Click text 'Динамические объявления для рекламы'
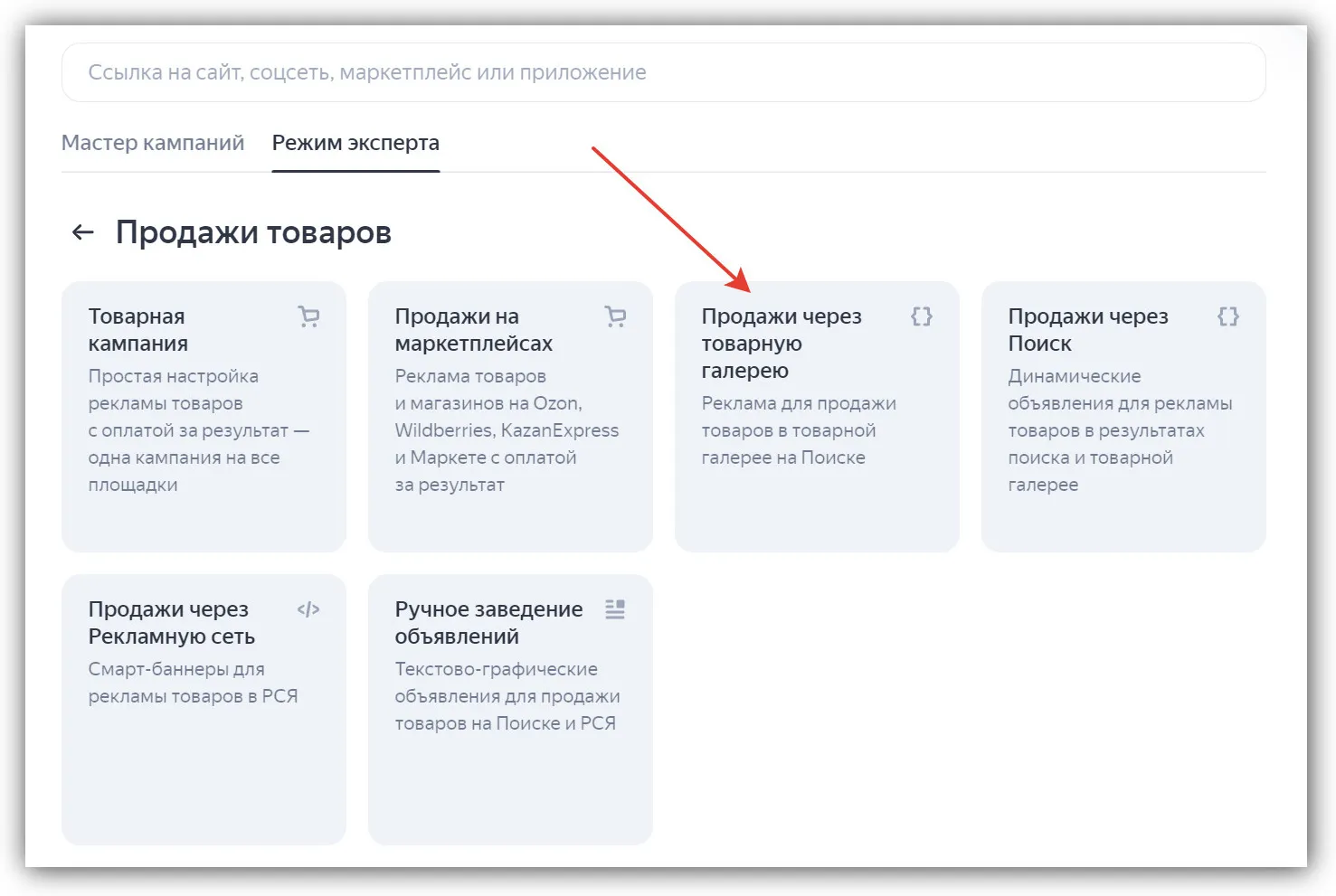This screenshot has height=896, width=1336. (1120, 390)
